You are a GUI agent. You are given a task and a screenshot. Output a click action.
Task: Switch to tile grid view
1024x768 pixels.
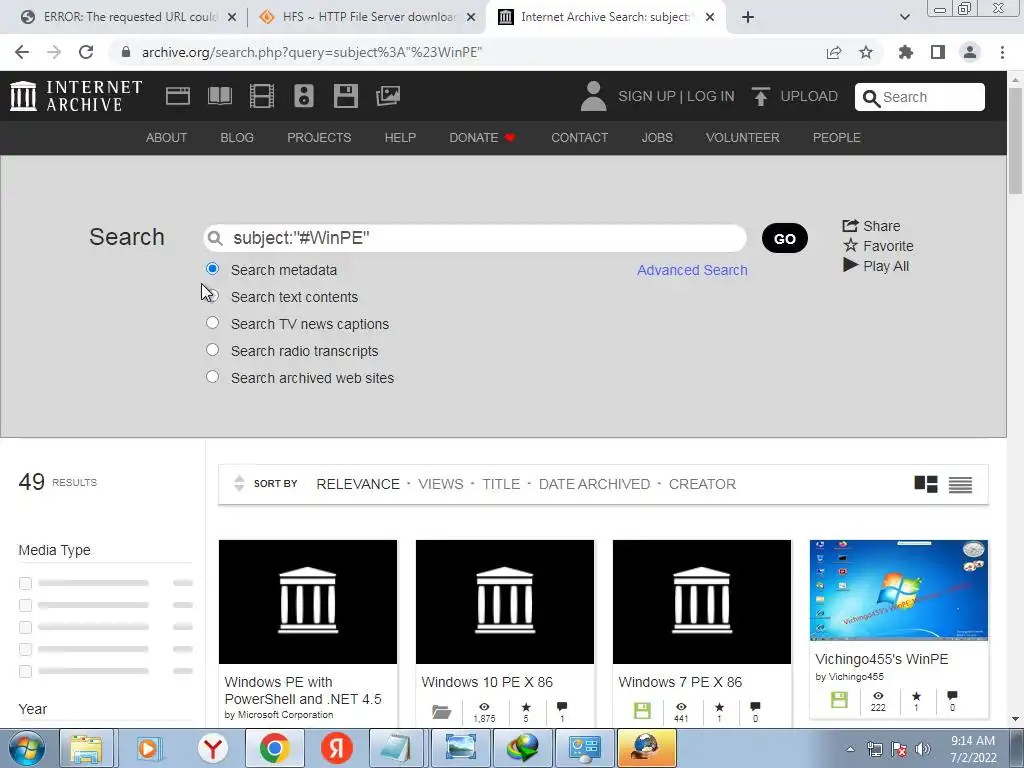click(x=925, y=484)
